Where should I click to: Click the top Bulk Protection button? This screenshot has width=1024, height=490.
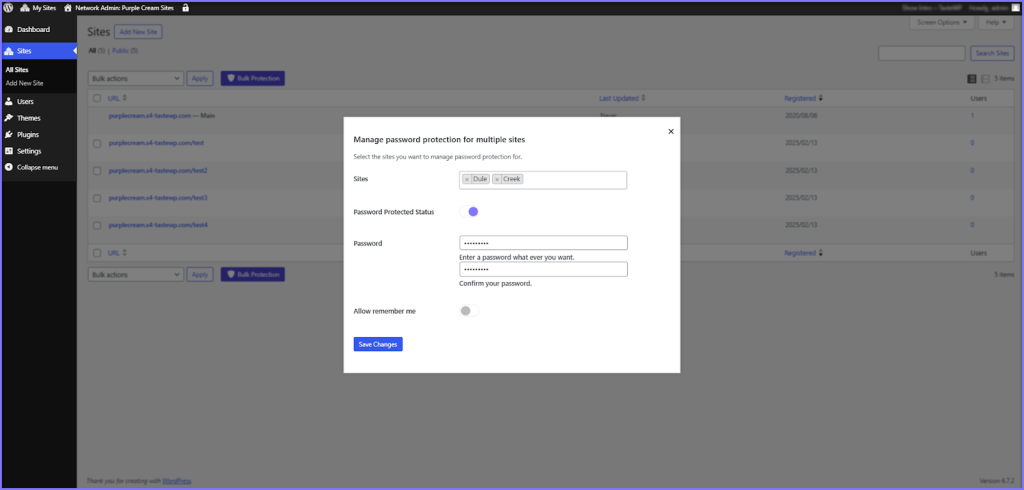coord(252,78)
